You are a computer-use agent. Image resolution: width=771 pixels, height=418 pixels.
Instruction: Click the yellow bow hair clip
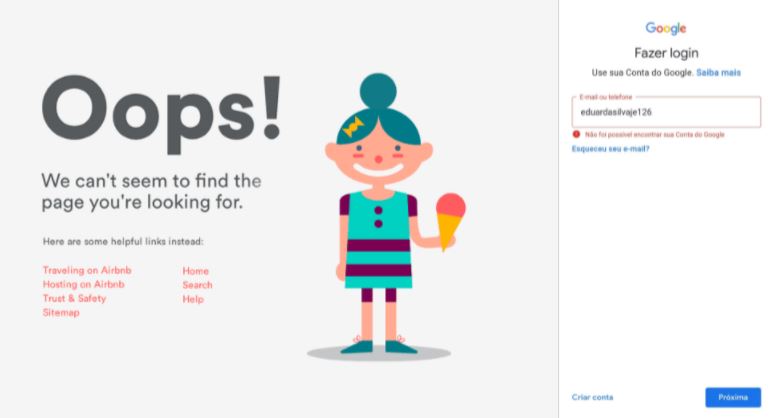pos(354,127)
